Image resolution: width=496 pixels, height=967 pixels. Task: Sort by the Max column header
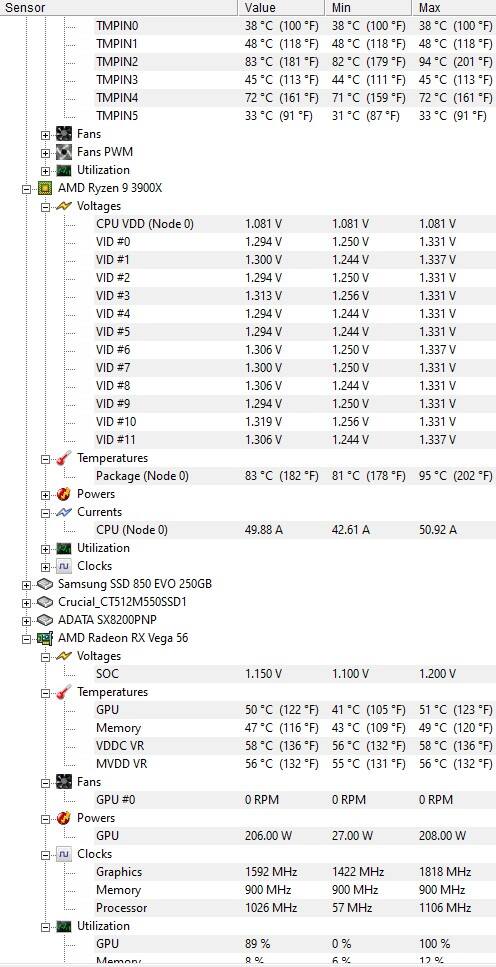pos(453,7)
